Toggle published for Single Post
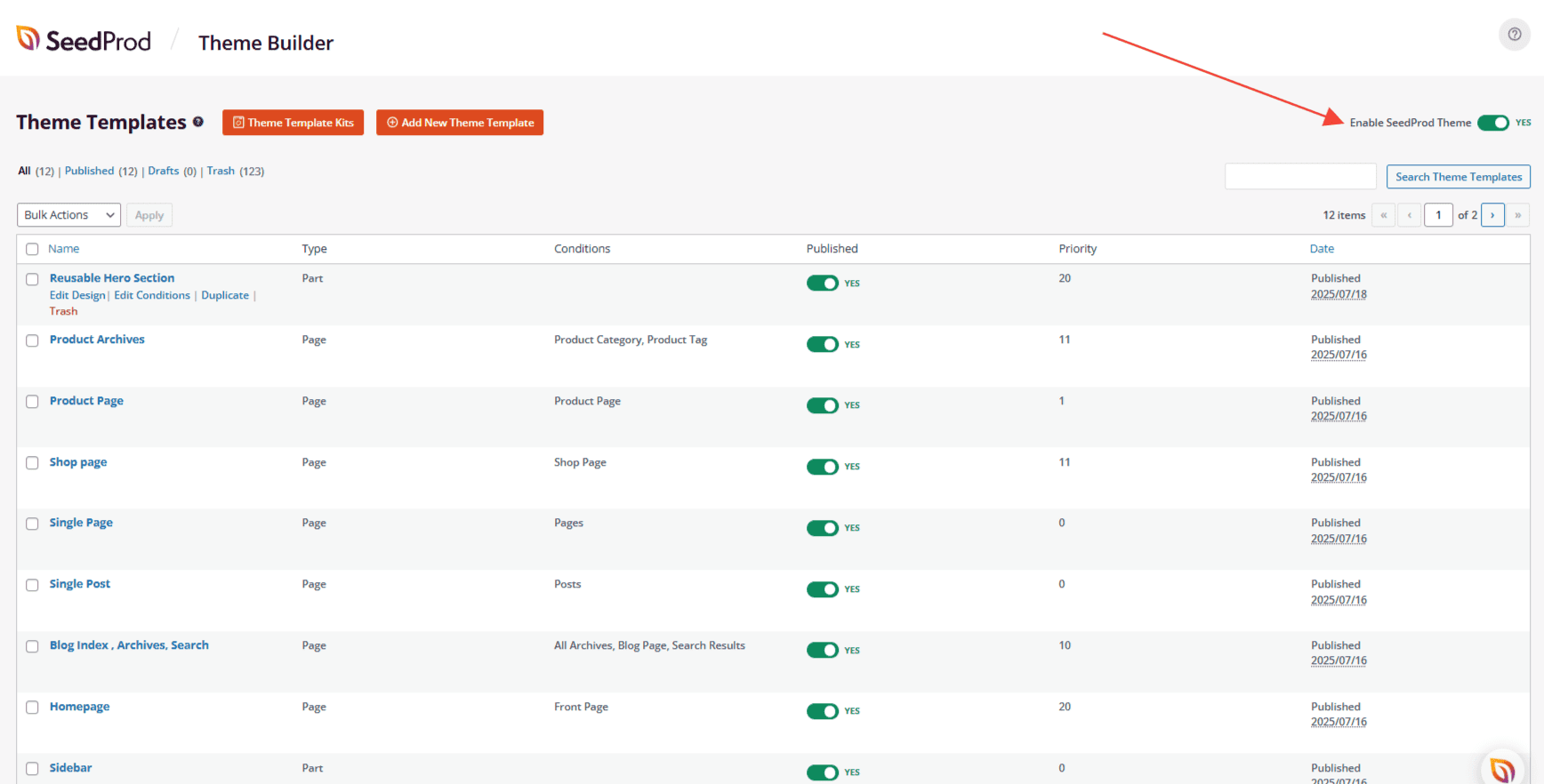The width and height of the screenshot is (1544, 784). click(823, 589)
